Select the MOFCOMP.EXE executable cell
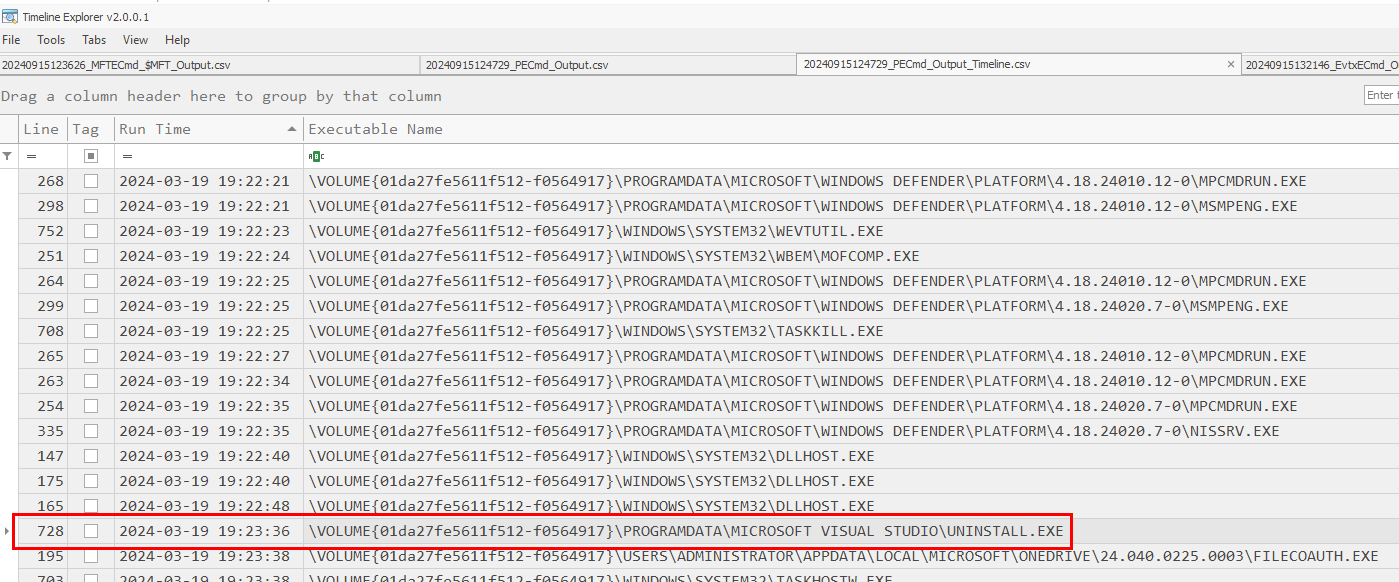The height and width of the screenshot is (582, 1399). click(x=851, y=256)
